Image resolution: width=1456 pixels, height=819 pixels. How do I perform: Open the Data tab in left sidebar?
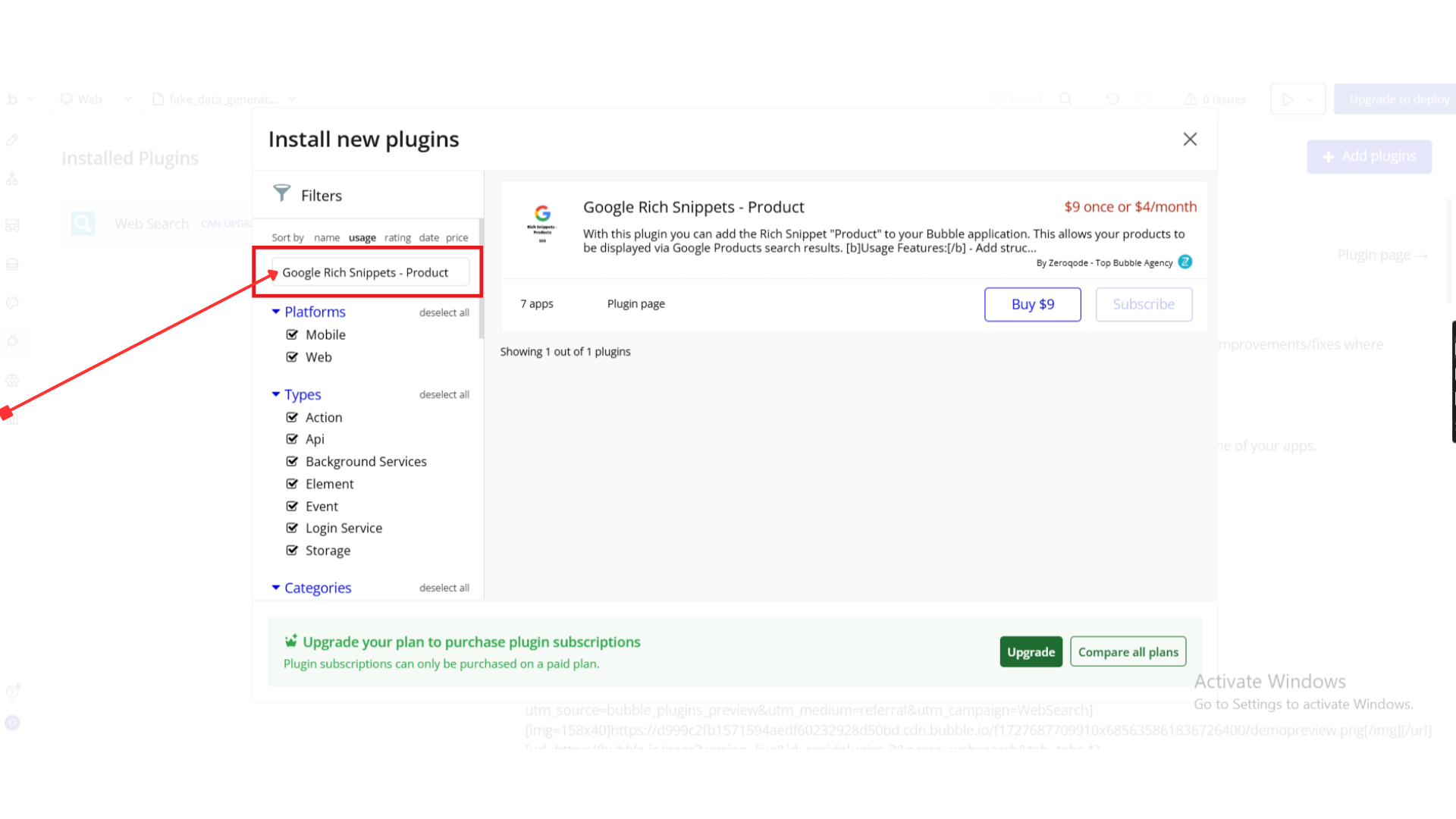pyautogui.click(x=12, y=265)
